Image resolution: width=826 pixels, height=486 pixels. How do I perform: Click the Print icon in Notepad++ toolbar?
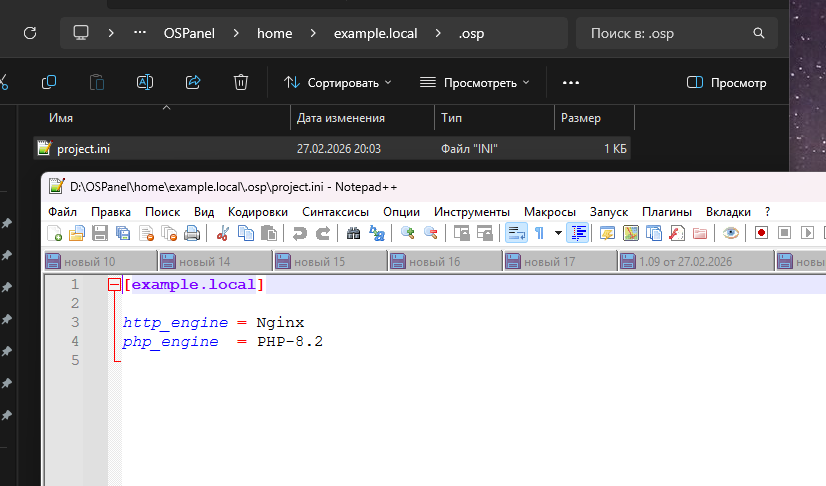click(192, 233)
